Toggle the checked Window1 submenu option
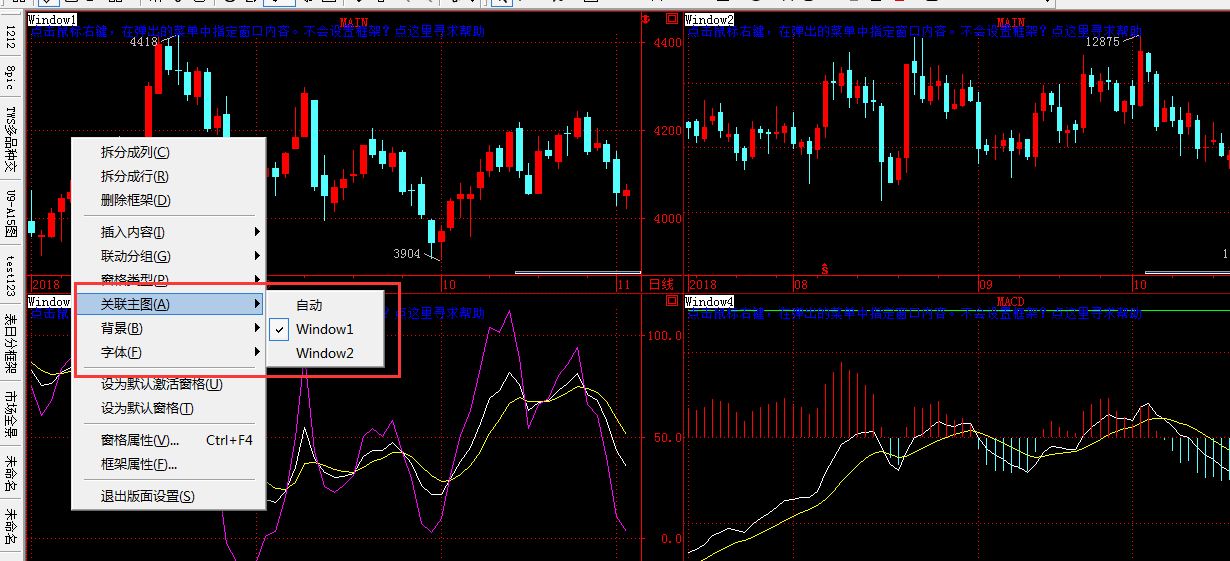Viewport: 1230px width, 561px height. coord(325,329)
